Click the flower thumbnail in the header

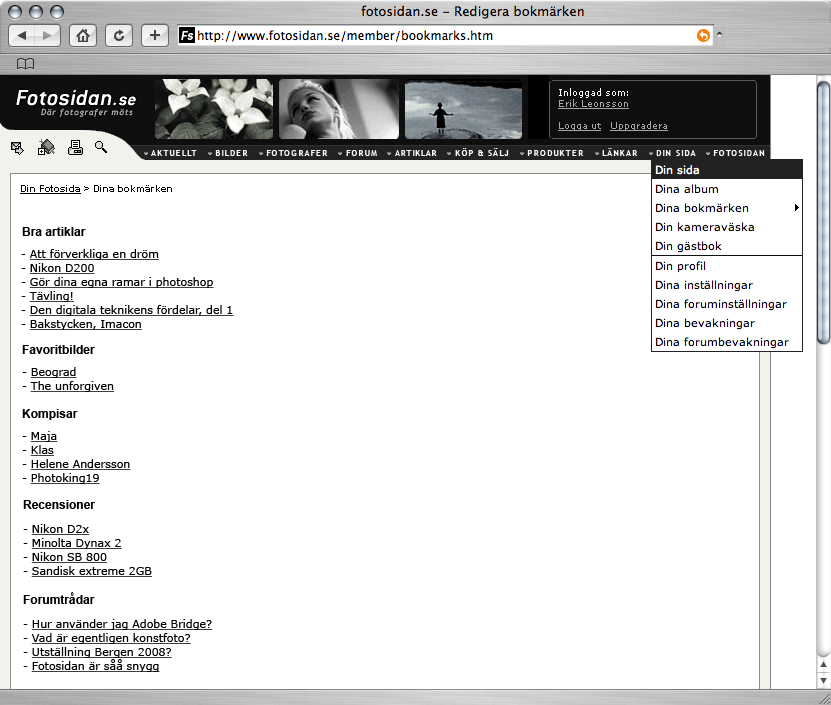coord(213,108)
